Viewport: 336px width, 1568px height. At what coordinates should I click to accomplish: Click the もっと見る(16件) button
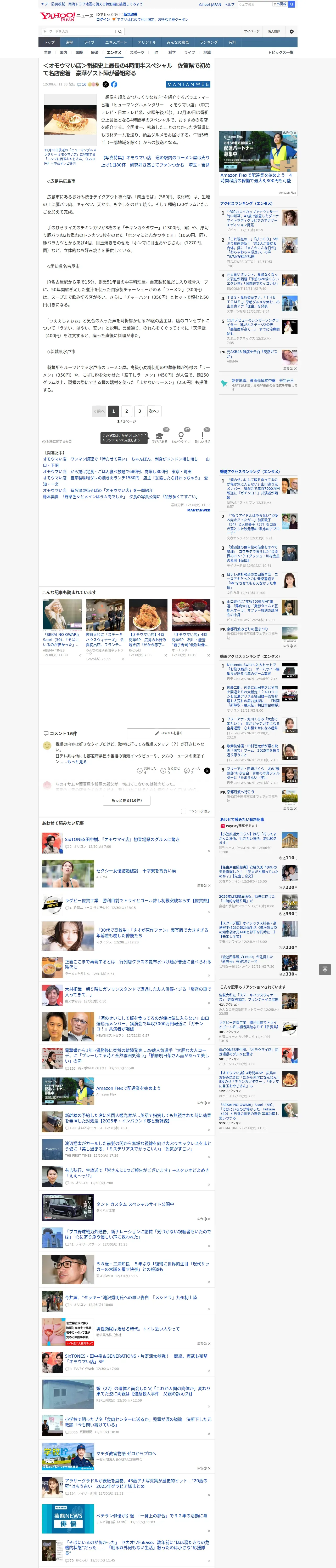pos(127,800)
